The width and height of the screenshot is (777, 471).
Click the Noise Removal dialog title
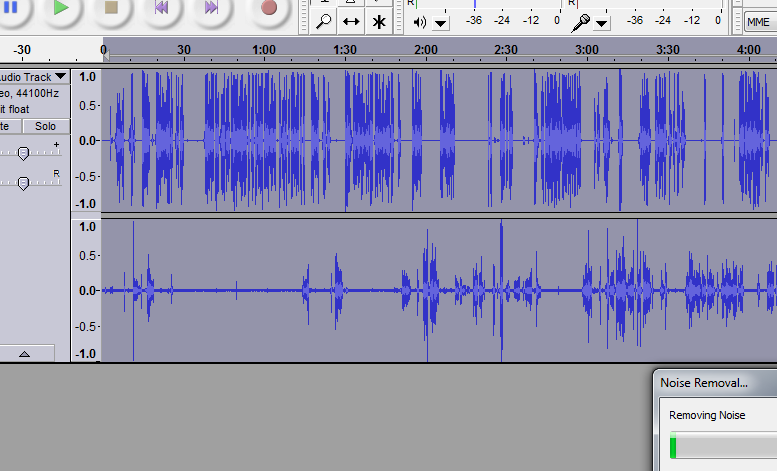click(x=704, y=383)
